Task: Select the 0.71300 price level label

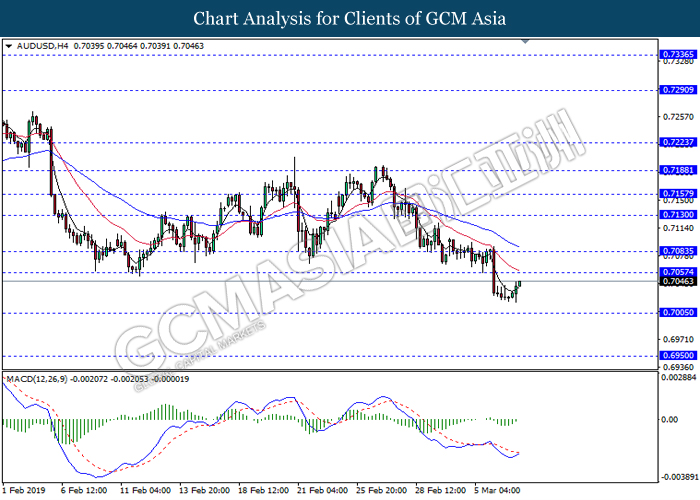Action: pyautogui.click(x=678, y=215)
